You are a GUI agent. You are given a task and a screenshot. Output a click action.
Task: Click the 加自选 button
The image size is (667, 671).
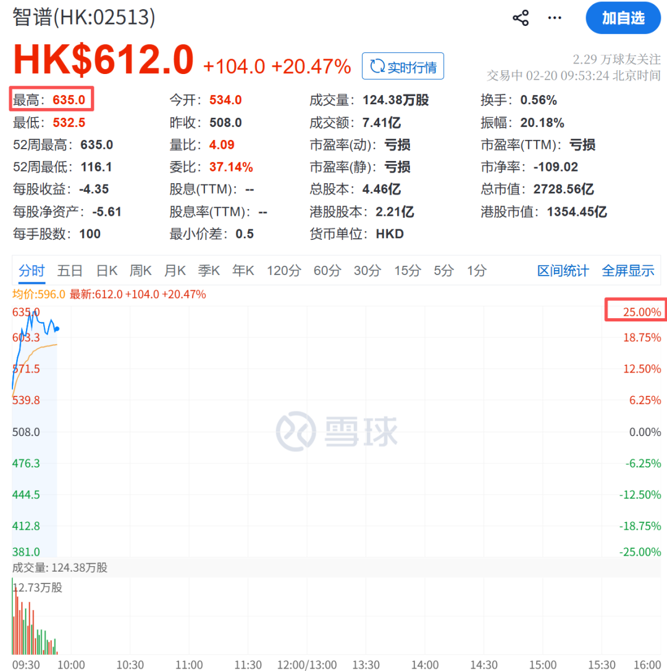pos(623,18)
